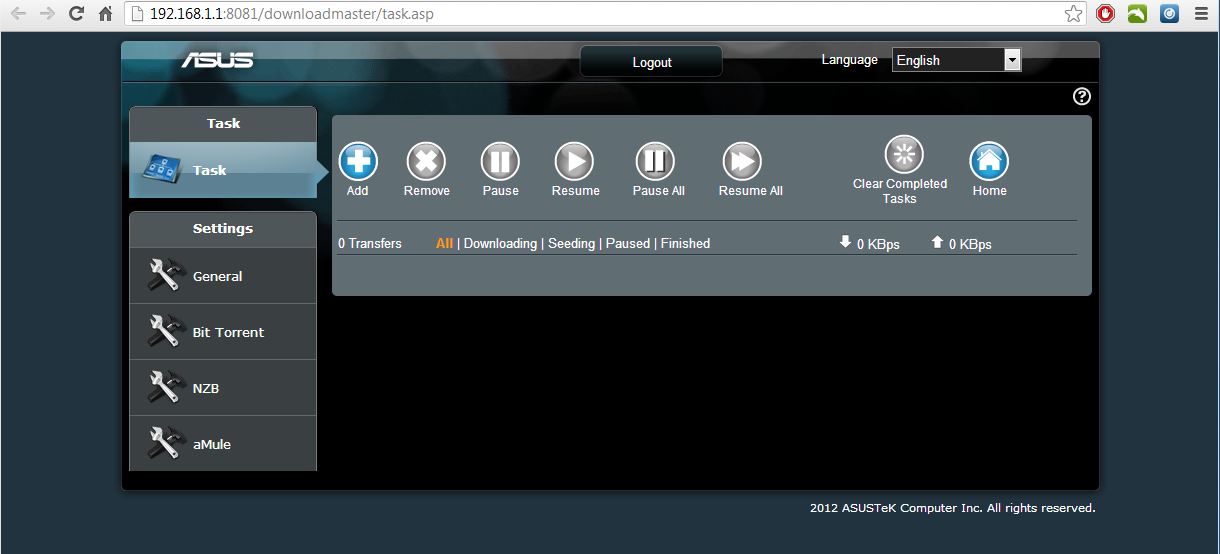Open the Language dropdown
Screen dimensions: 1220x554
[956, 60]
